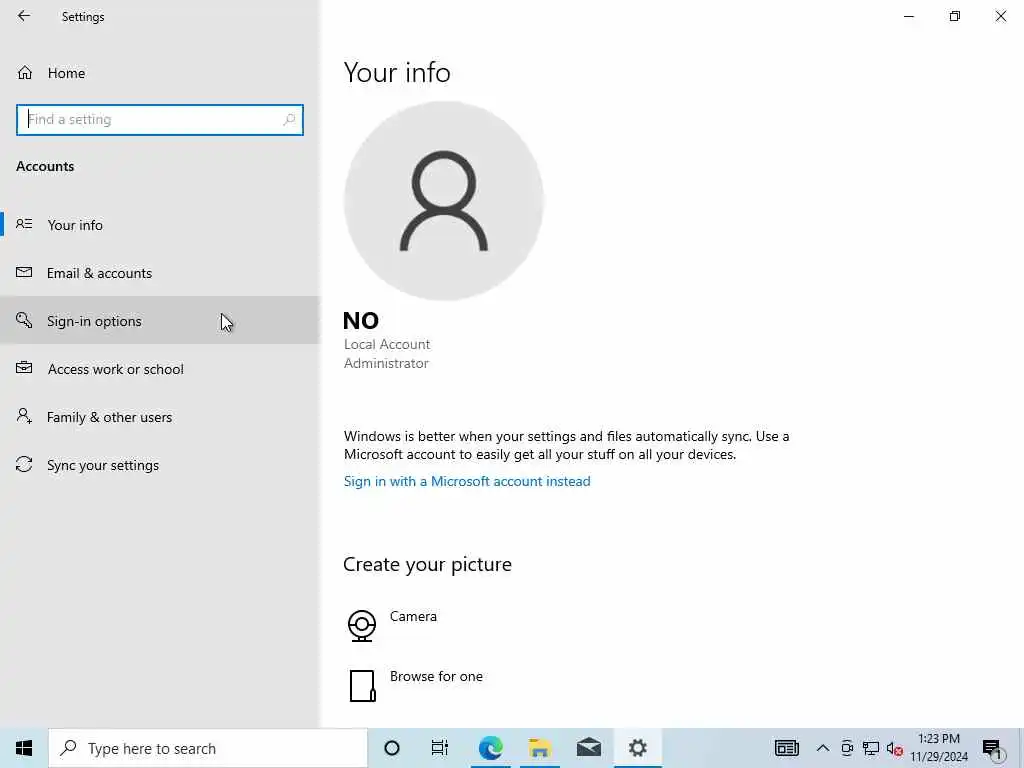Open the network tray icon
This screenshot has width=1024, height=768.
click(871, 748)
